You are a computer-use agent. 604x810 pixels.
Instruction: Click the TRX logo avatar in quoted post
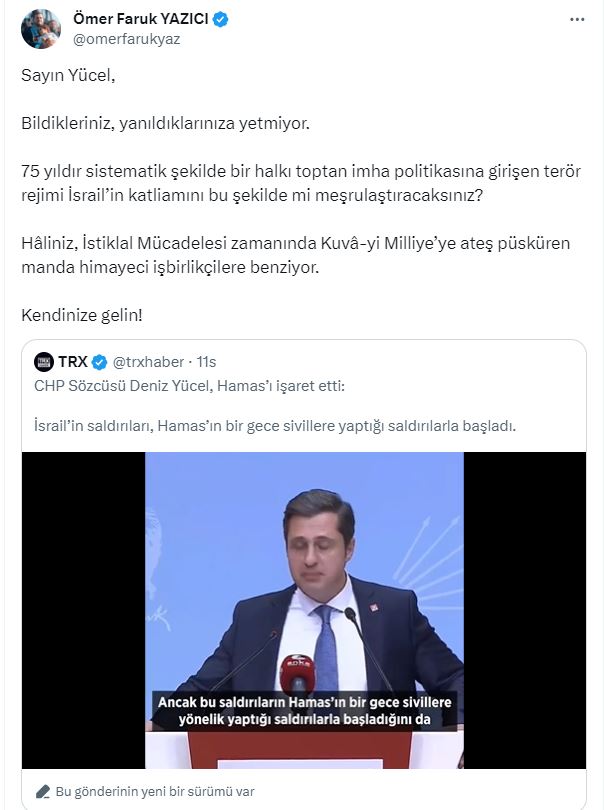click(x=43, y=361)
